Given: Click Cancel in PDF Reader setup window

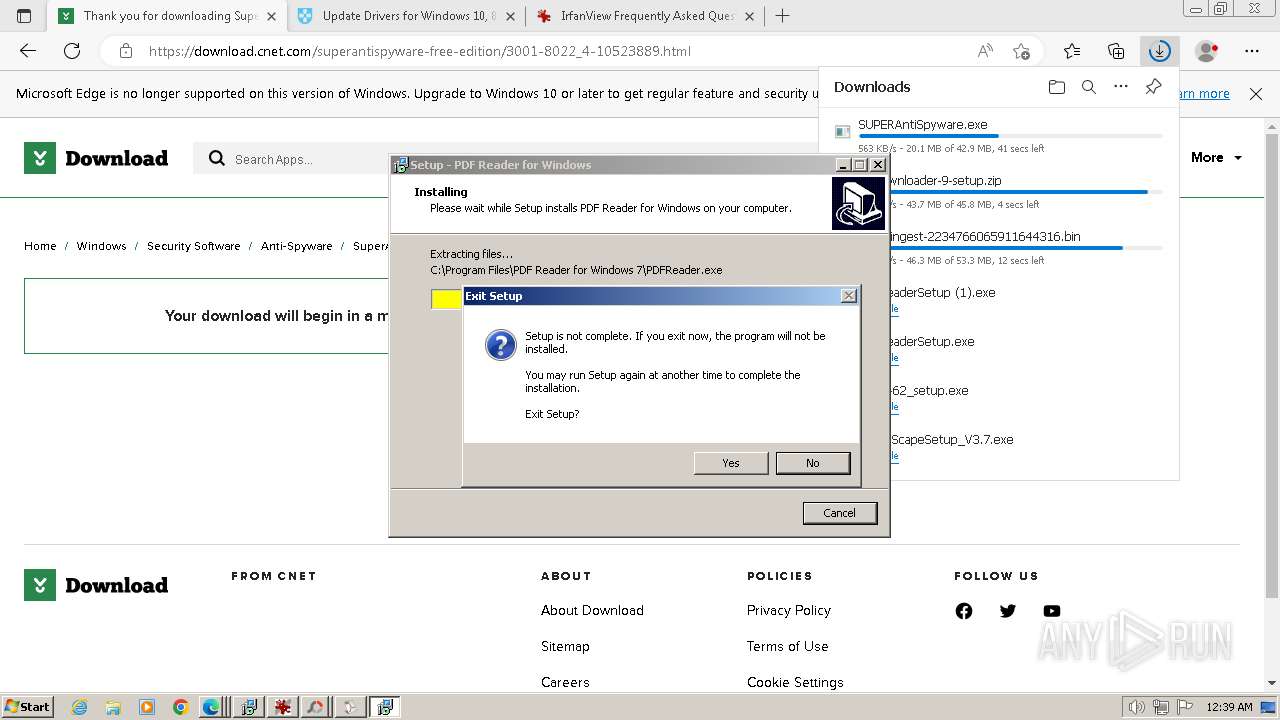Looking at the screenshot, I should pos(839,513).
